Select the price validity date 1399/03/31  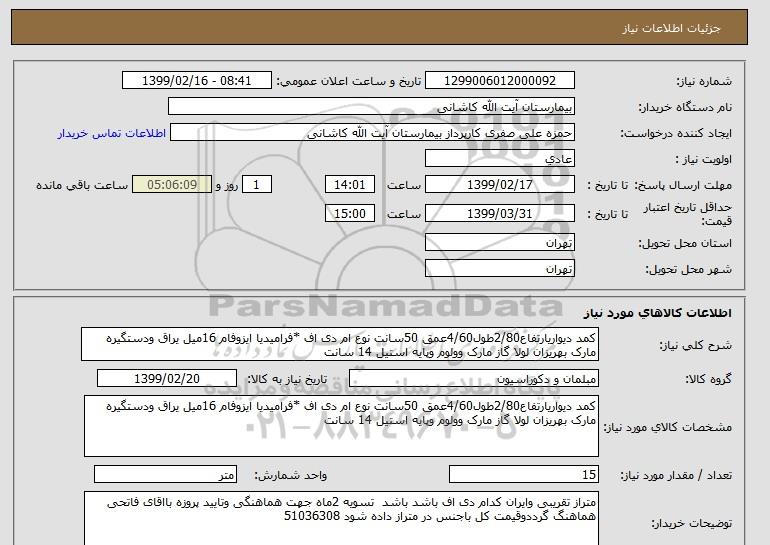pyautogui.click(x=499, y=214)
